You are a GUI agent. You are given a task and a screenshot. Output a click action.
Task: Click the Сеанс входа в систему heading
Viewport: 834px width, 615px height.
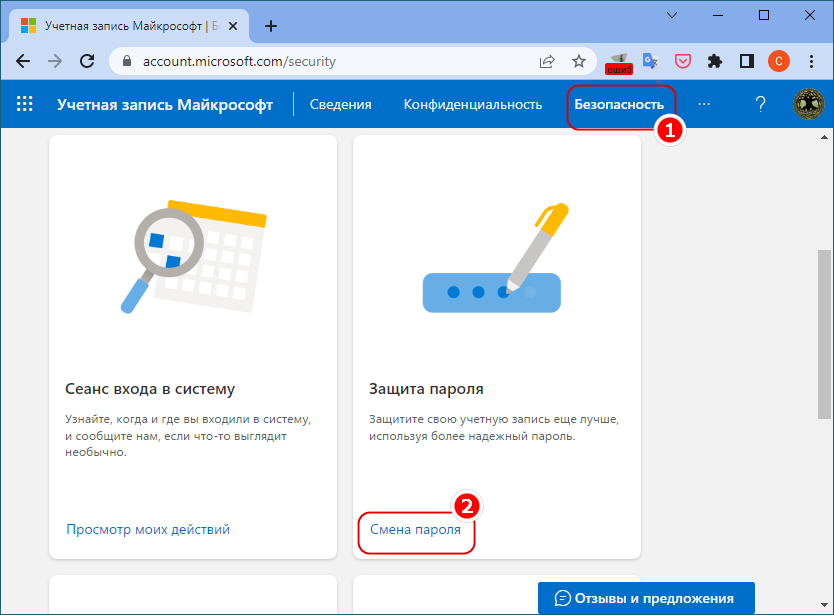150,389
